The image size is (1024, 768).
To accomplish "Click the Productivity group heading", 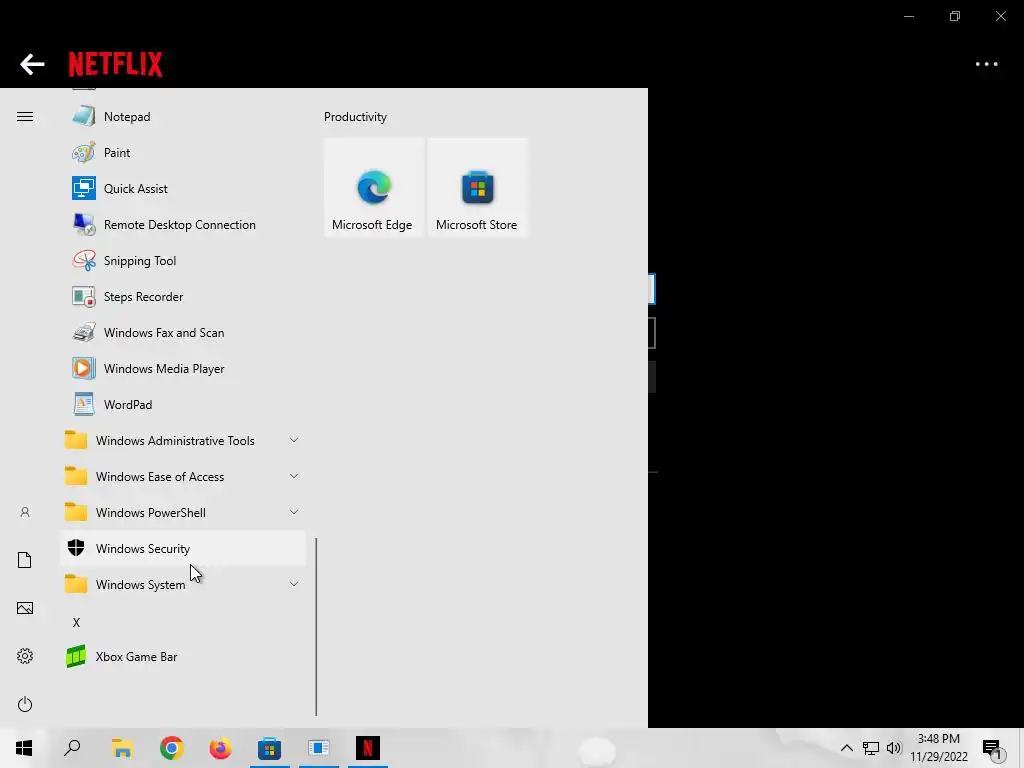I will coord(355,117).
